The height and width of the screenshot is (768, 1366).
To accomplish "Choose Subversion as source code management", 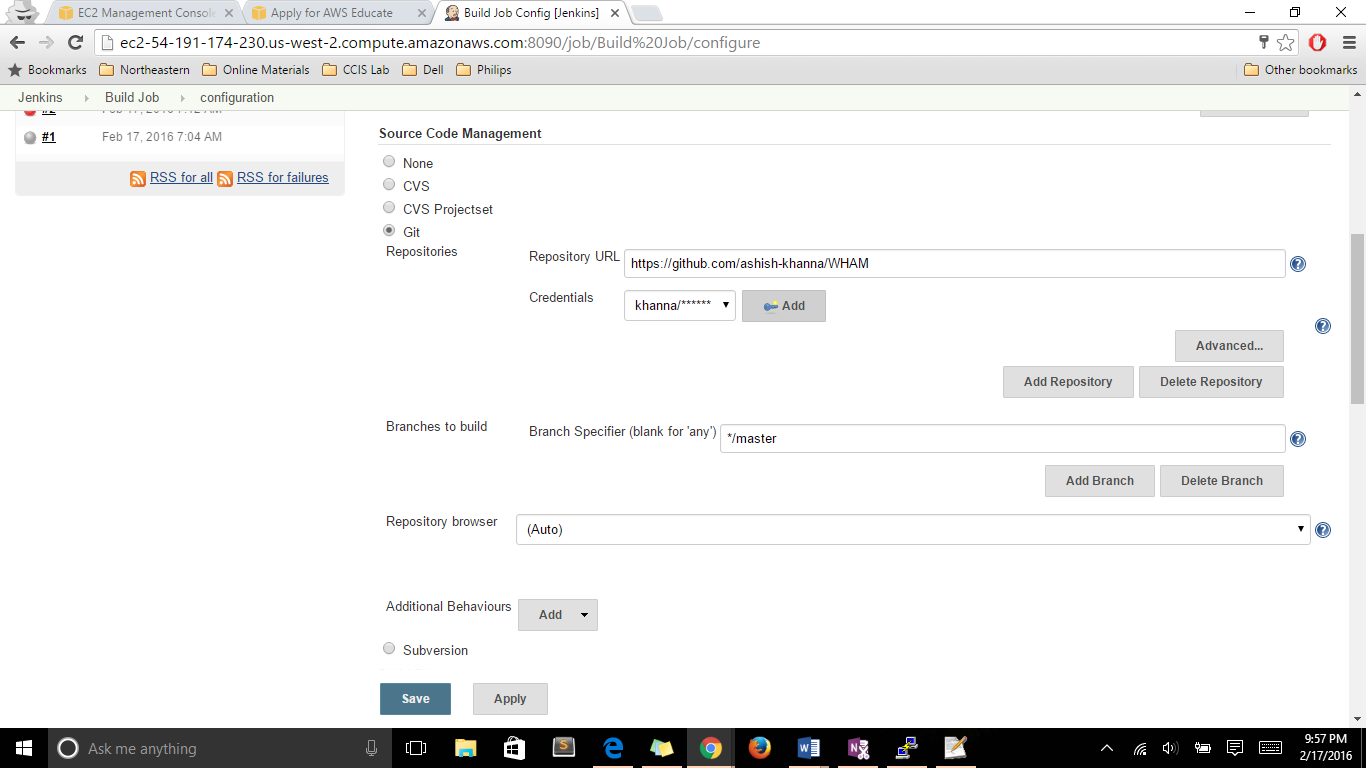I will coord(389,648).
